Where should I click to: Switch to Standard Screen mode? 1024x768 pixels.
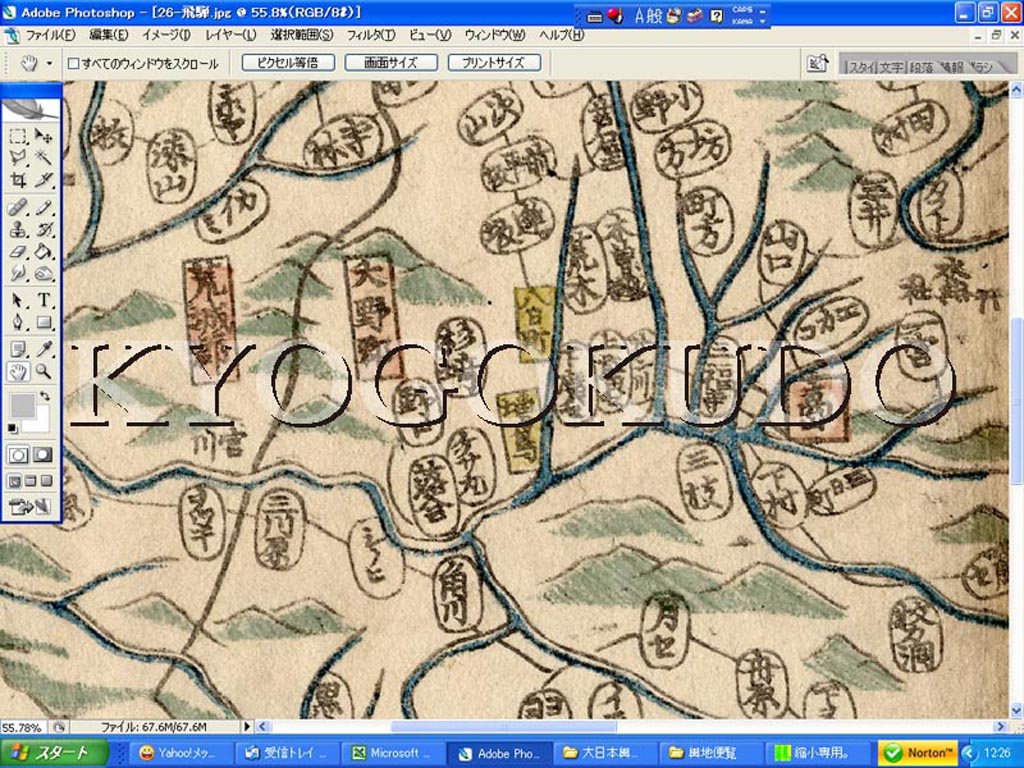[14, 481]
